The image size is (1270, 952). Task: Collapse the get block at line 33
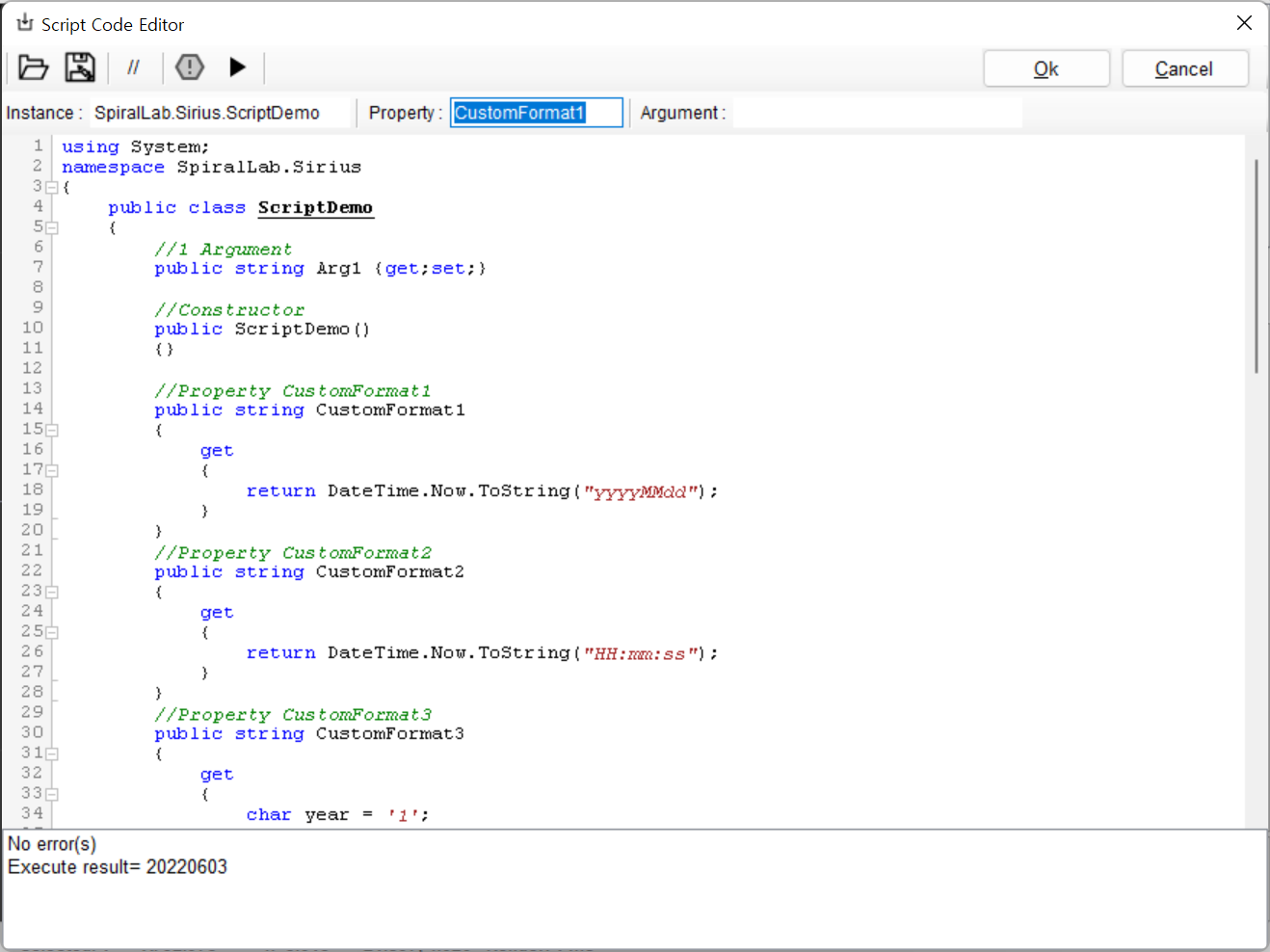[52, 795]
